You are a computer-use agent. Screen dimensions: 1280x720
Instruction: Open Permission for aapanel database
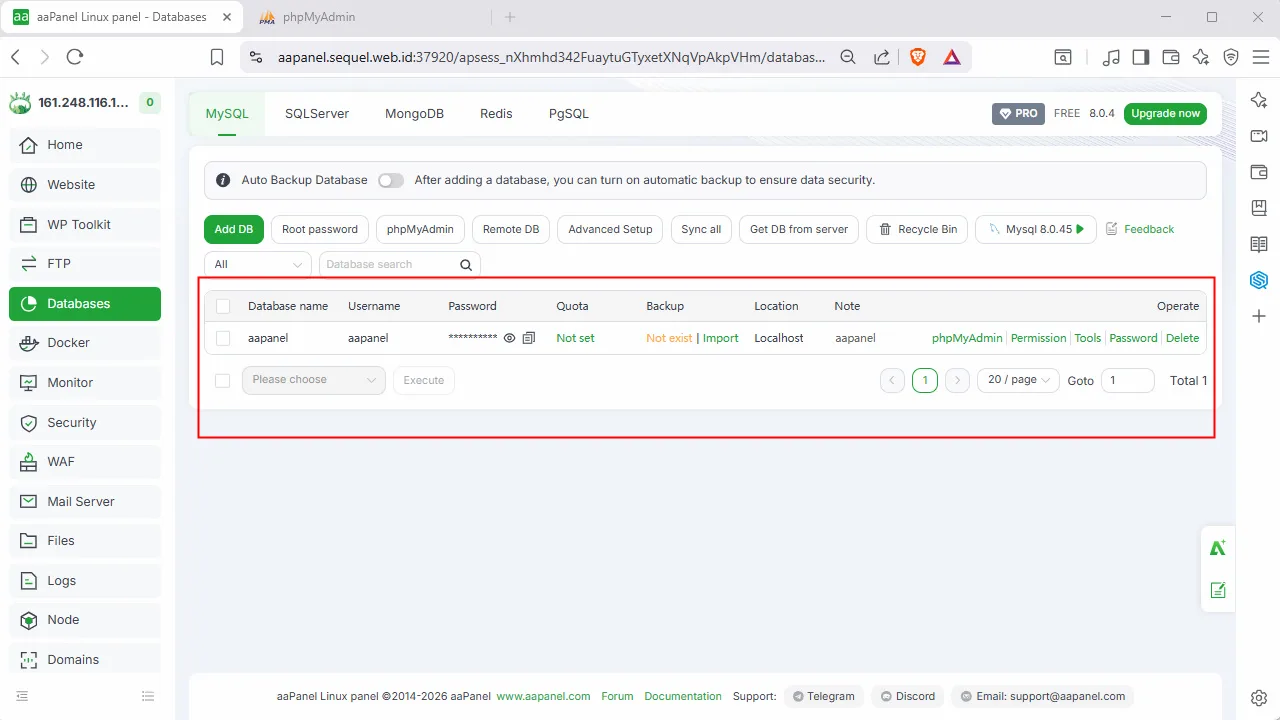tap(1038, 338)
